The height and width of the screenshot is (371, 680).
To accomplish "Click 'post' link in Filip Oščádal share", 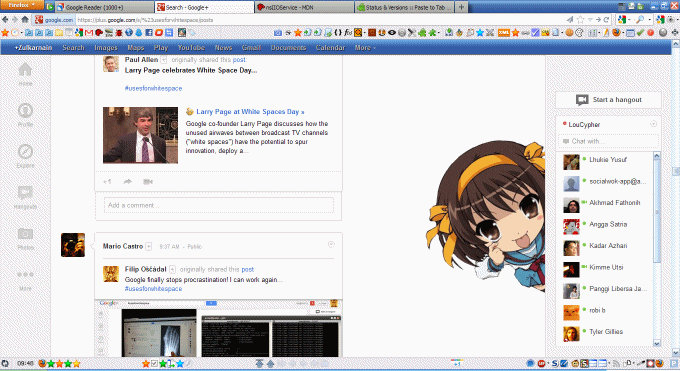I will pos(248,269).
